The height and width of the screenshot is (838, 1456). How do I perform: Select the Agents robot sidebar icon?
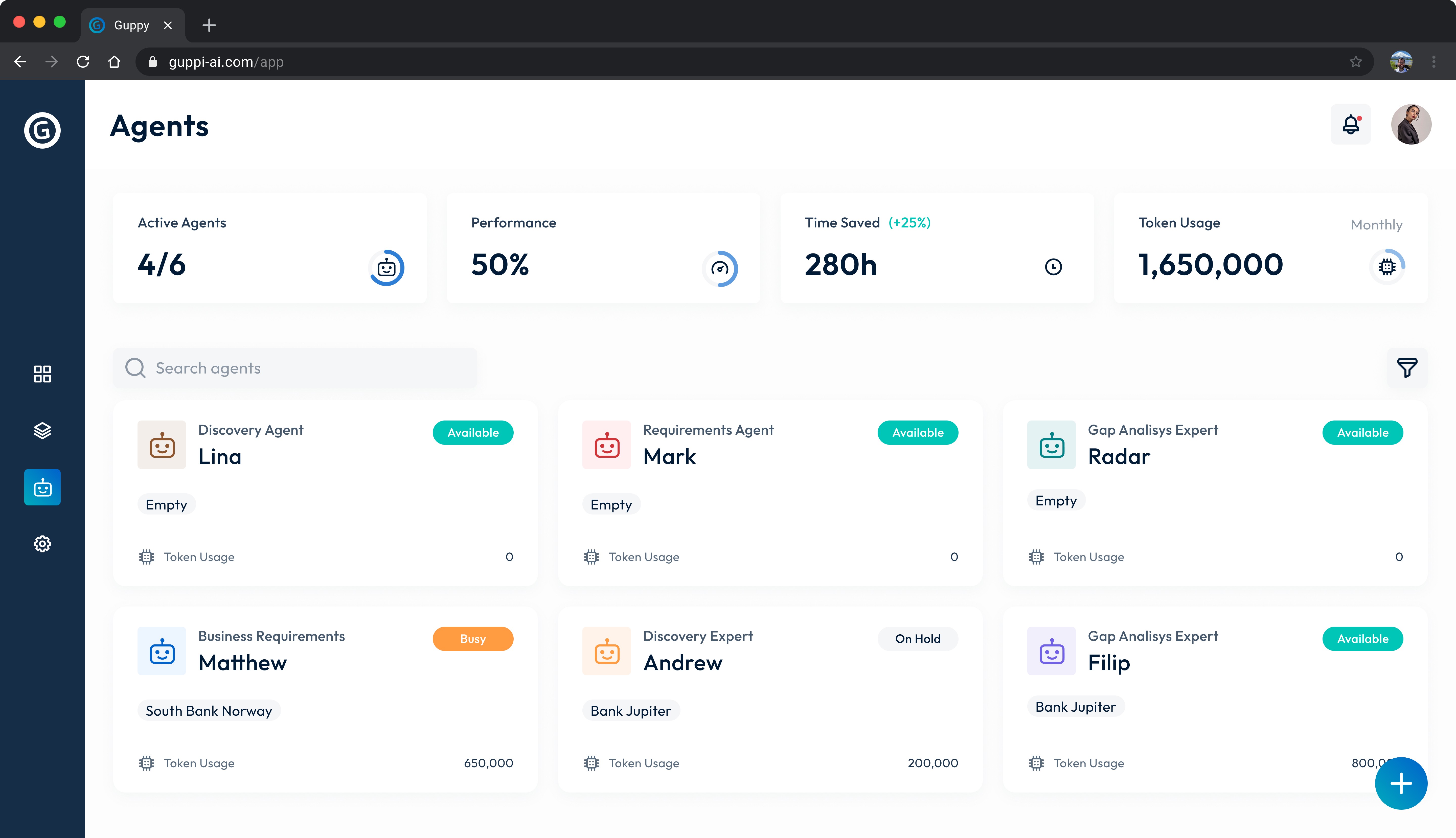point(42,487)
